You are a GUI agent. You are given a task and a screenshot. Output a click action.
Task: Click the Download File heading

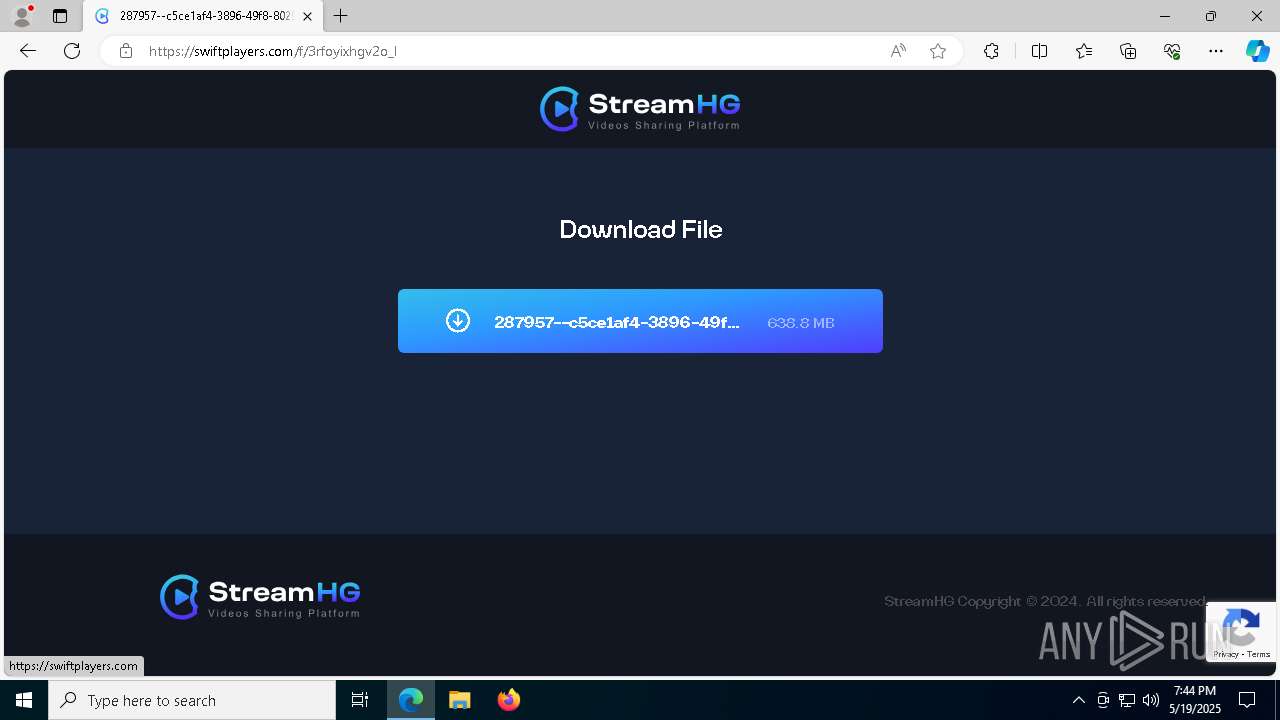click(x=641, y=229)
